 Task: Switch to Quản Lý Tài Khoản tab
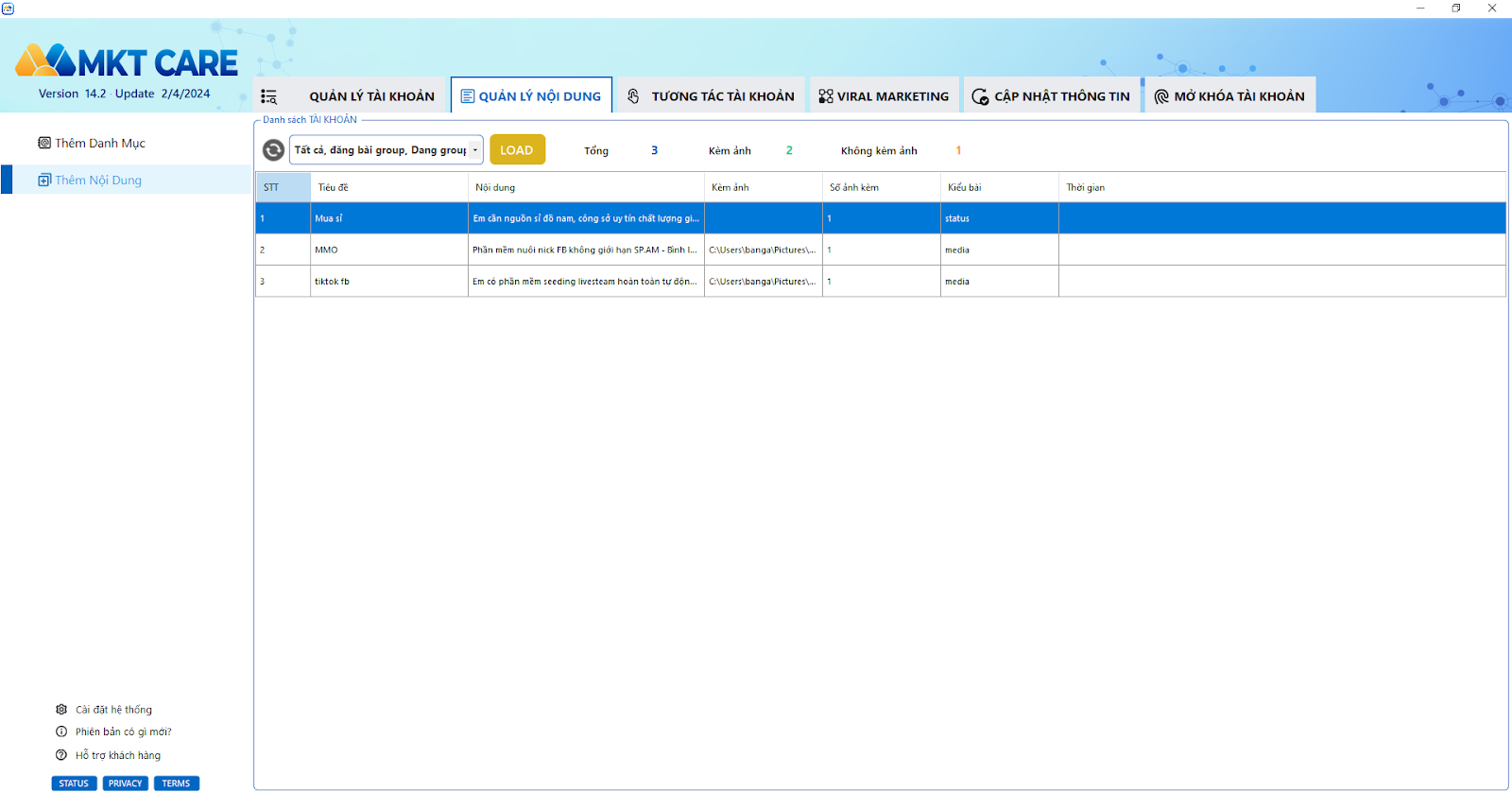tap(371, 96)
